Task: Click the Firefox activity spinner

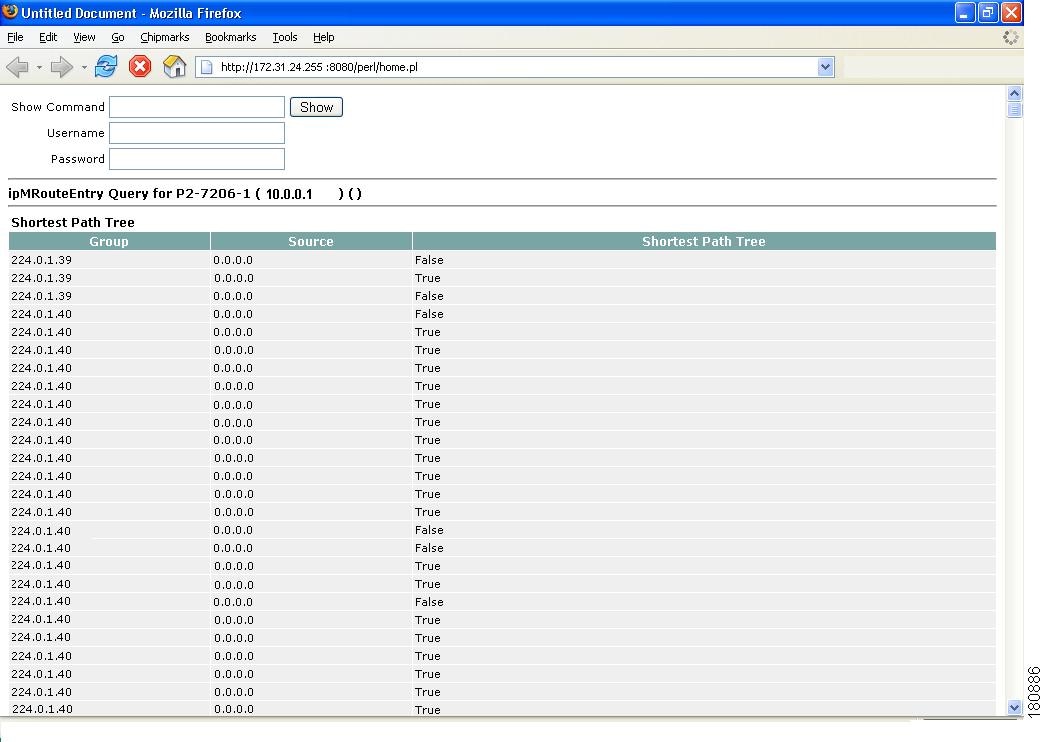Action: [1010, 37]
